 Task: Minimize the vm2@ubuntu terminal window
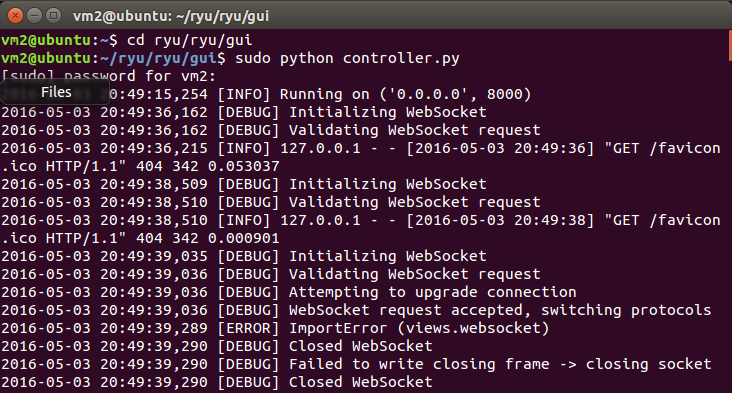(x=35, y=16)
